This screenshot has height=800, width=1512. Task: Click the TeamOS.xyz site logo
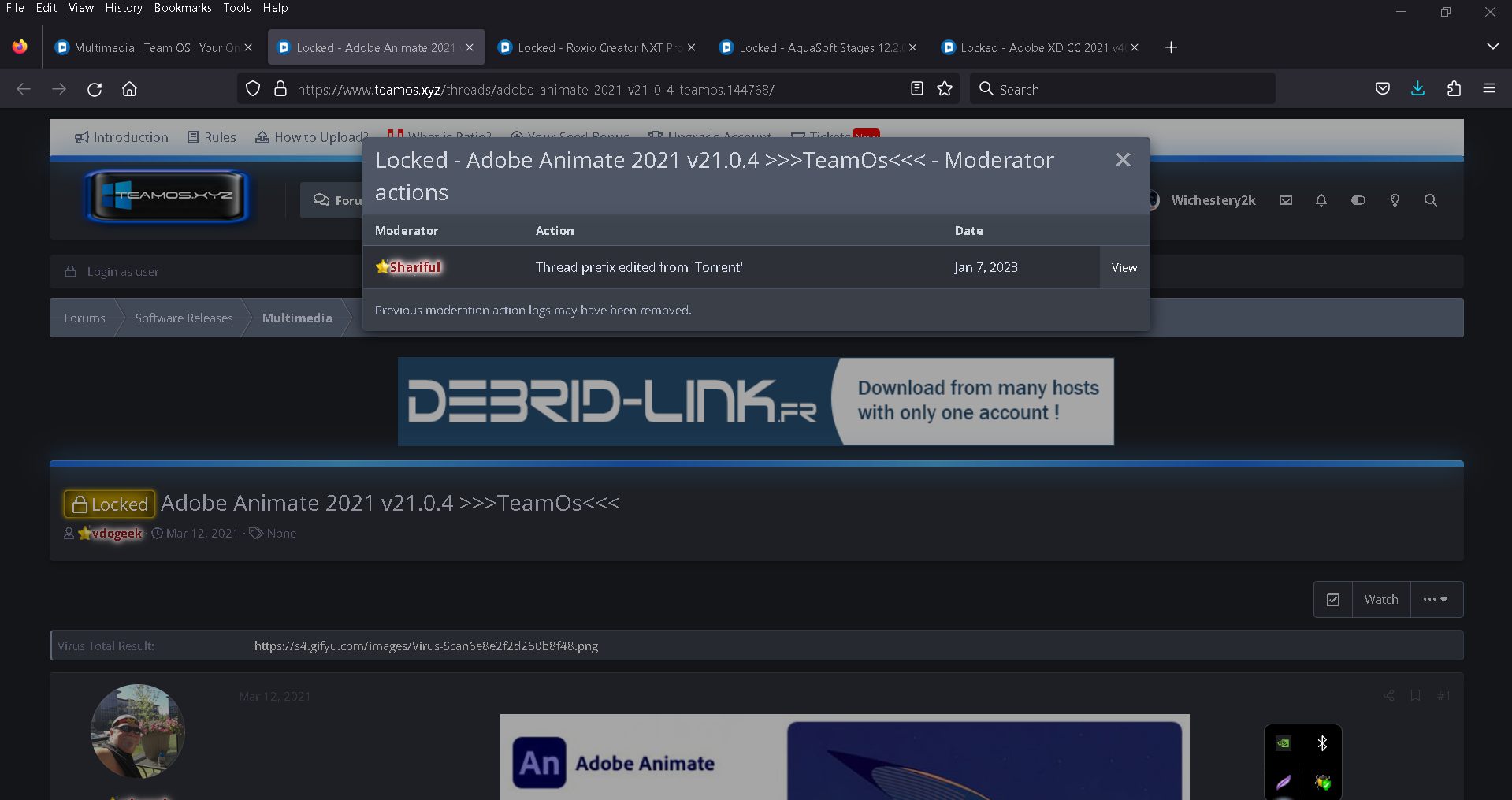167,195
